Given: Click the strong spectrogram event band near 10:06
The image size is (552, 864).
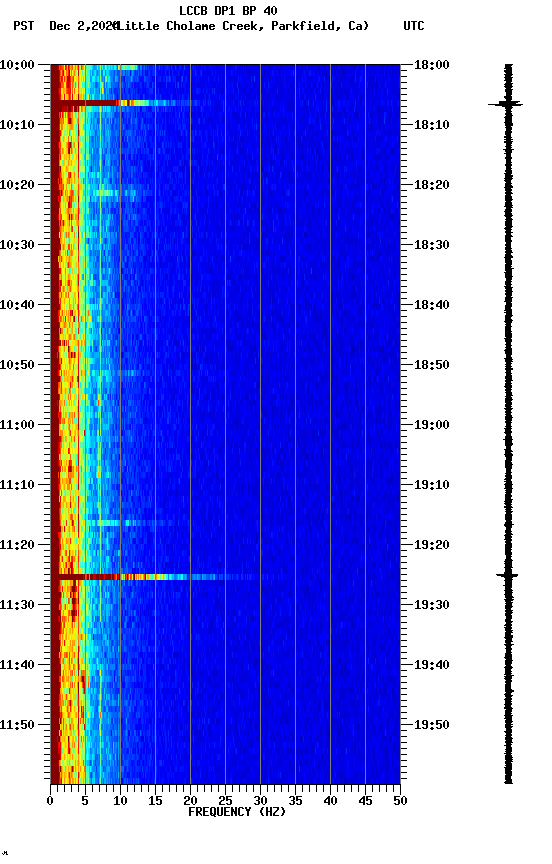Looking at the screenshot, I should point(126,103).
